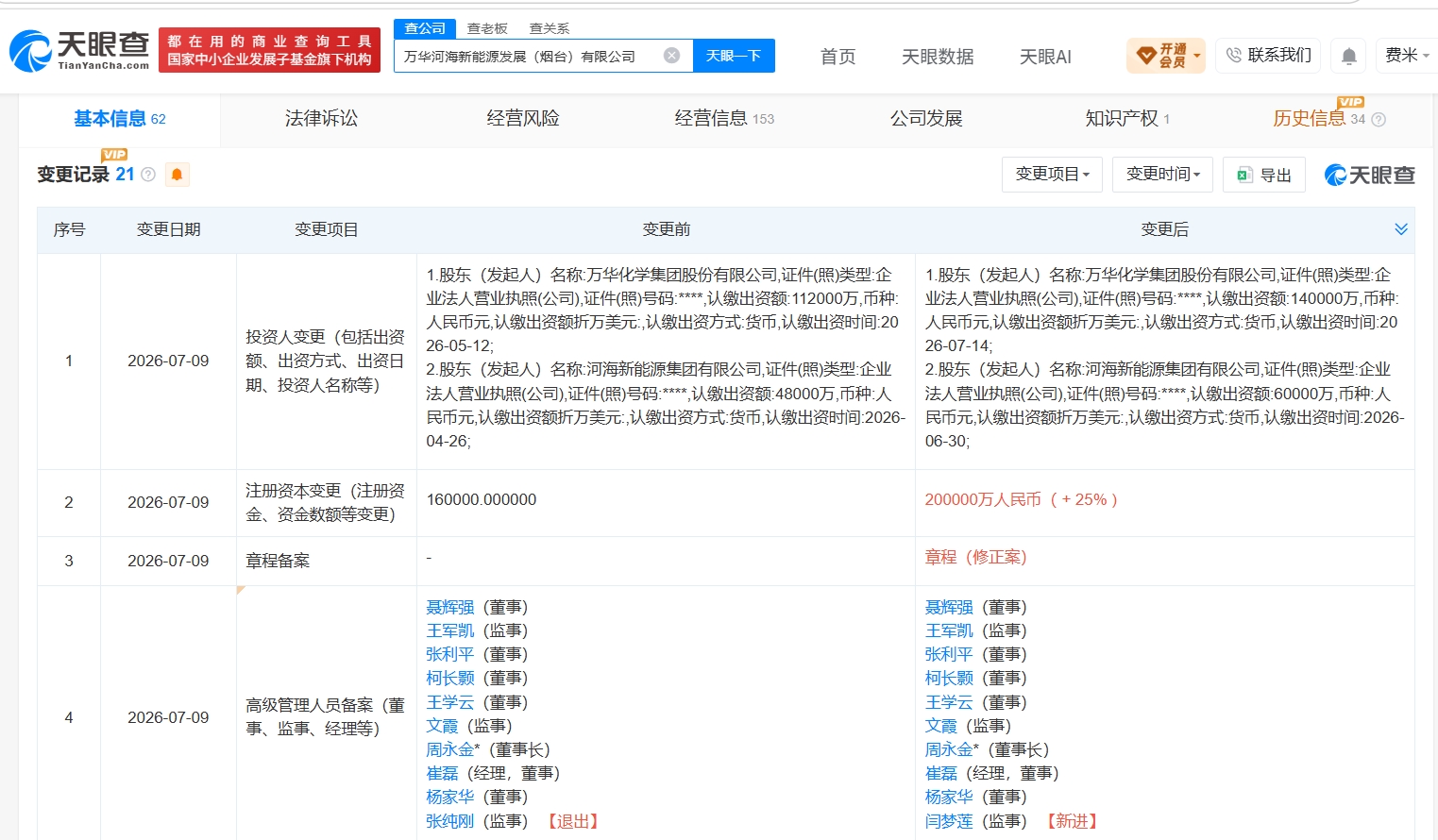Image resolution: width=1438 pixels, height=840 pixels.
Task: Go to 首页 in top navigation
Action: click(837, 57)
